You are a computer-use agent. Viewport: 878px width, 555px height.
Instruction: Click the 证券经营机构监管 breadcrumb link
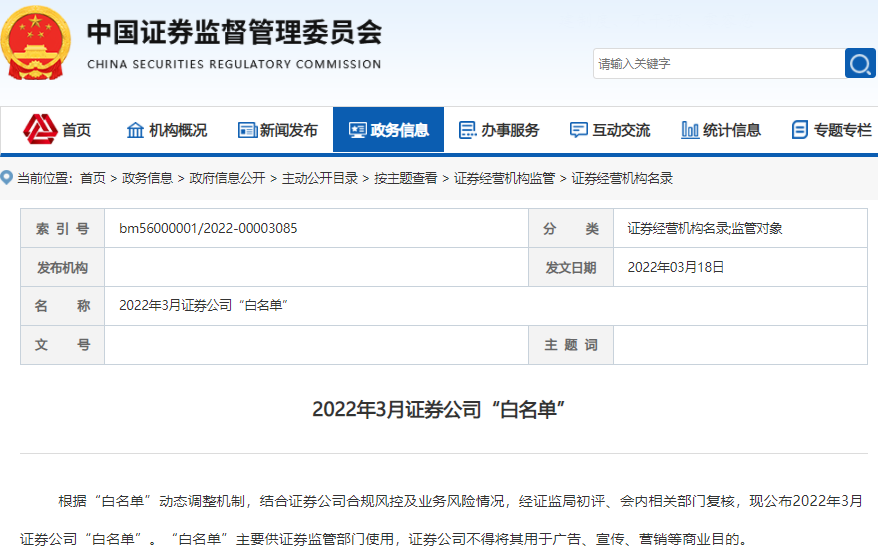(x=504, y=178)
